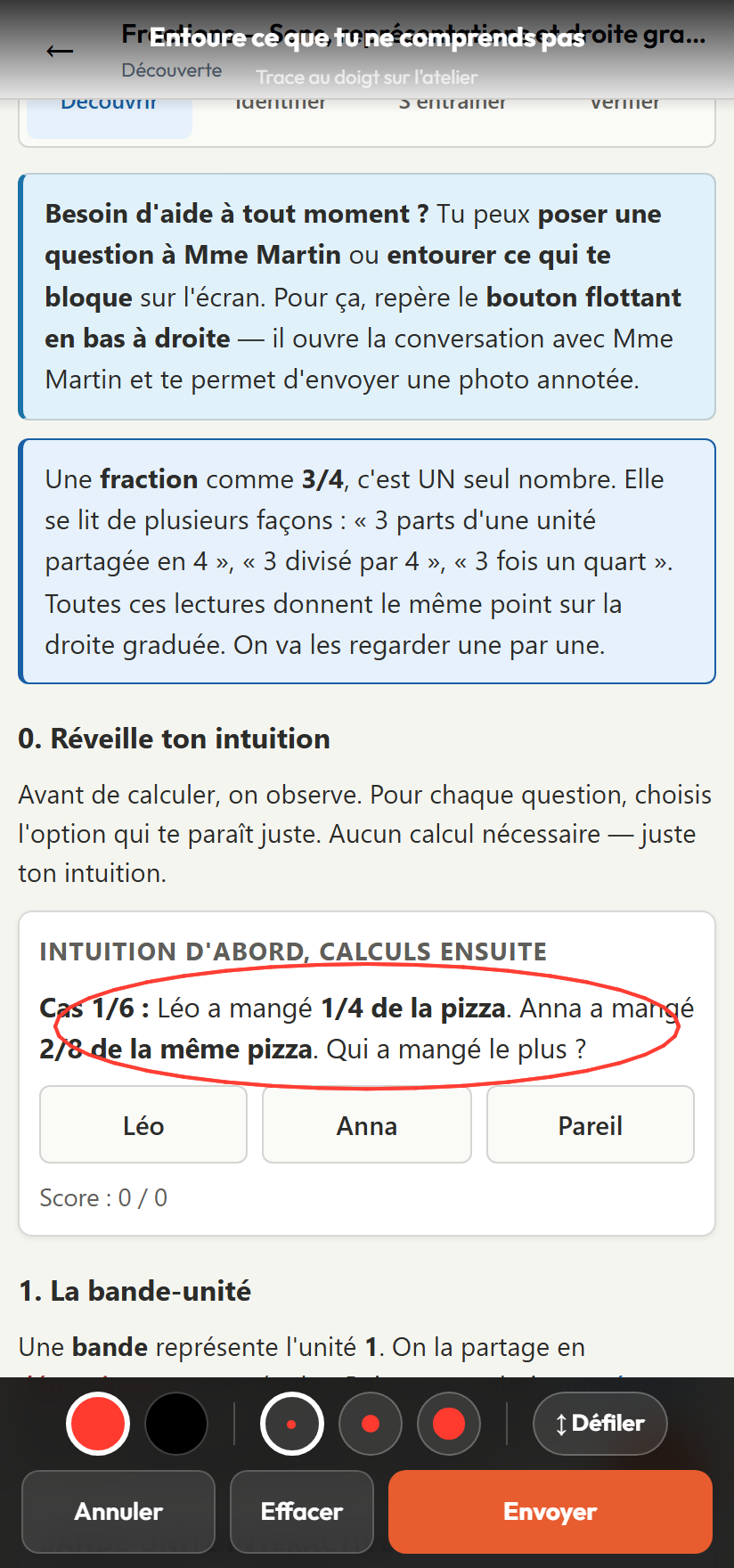Toggle the Défiler scroll mode
The height and width of the screenshot is (1568, 734).
(600, 1424)
